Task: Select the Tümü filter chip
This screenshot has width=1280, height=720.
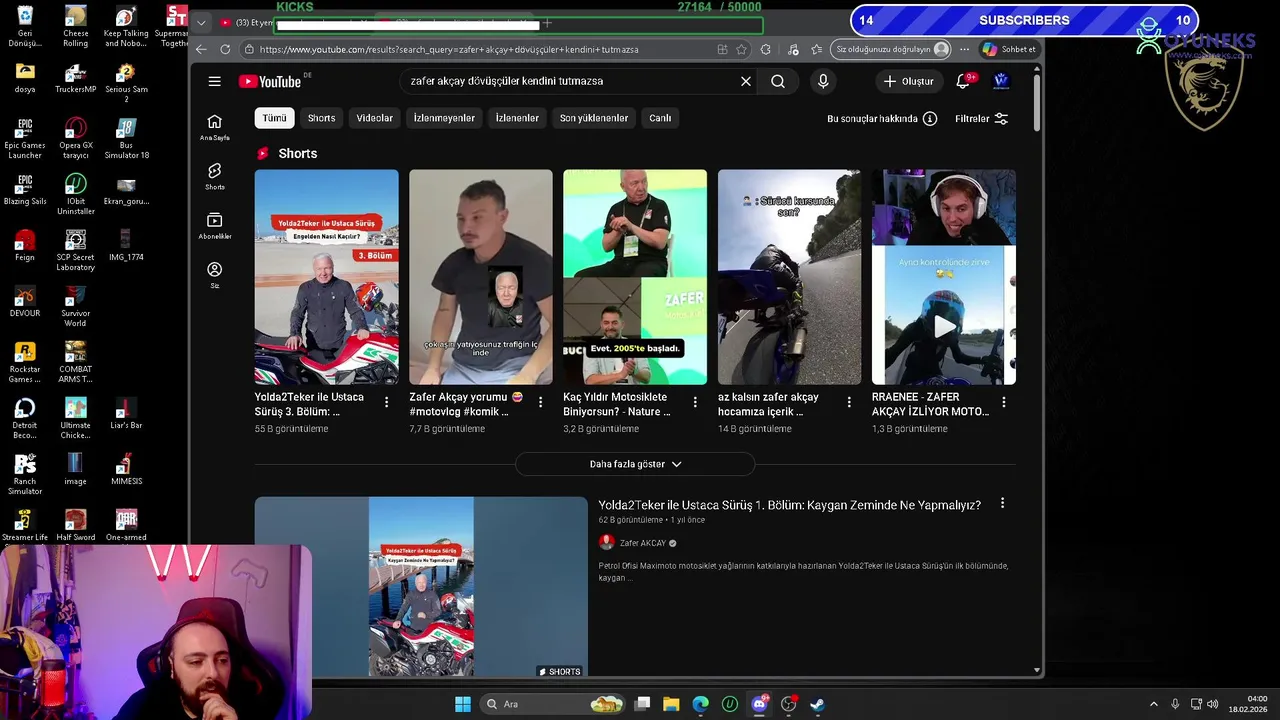Action: (x=274, y=118)
